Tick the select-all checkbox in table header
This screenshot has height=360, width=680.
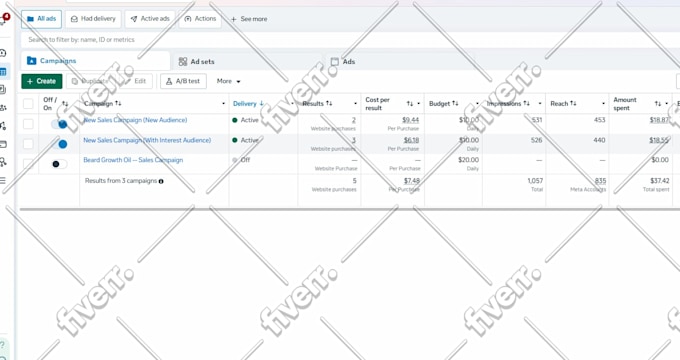(28, 104)
